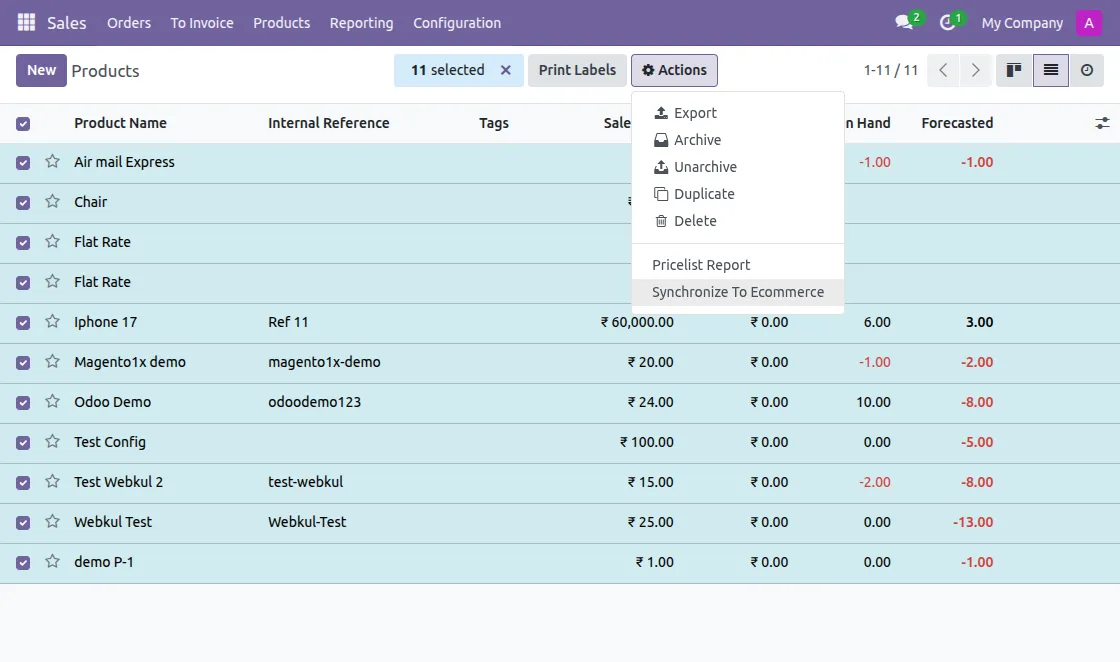Open the Reporting menu
Screen dimensions: 1120x662
coord(361,23)
